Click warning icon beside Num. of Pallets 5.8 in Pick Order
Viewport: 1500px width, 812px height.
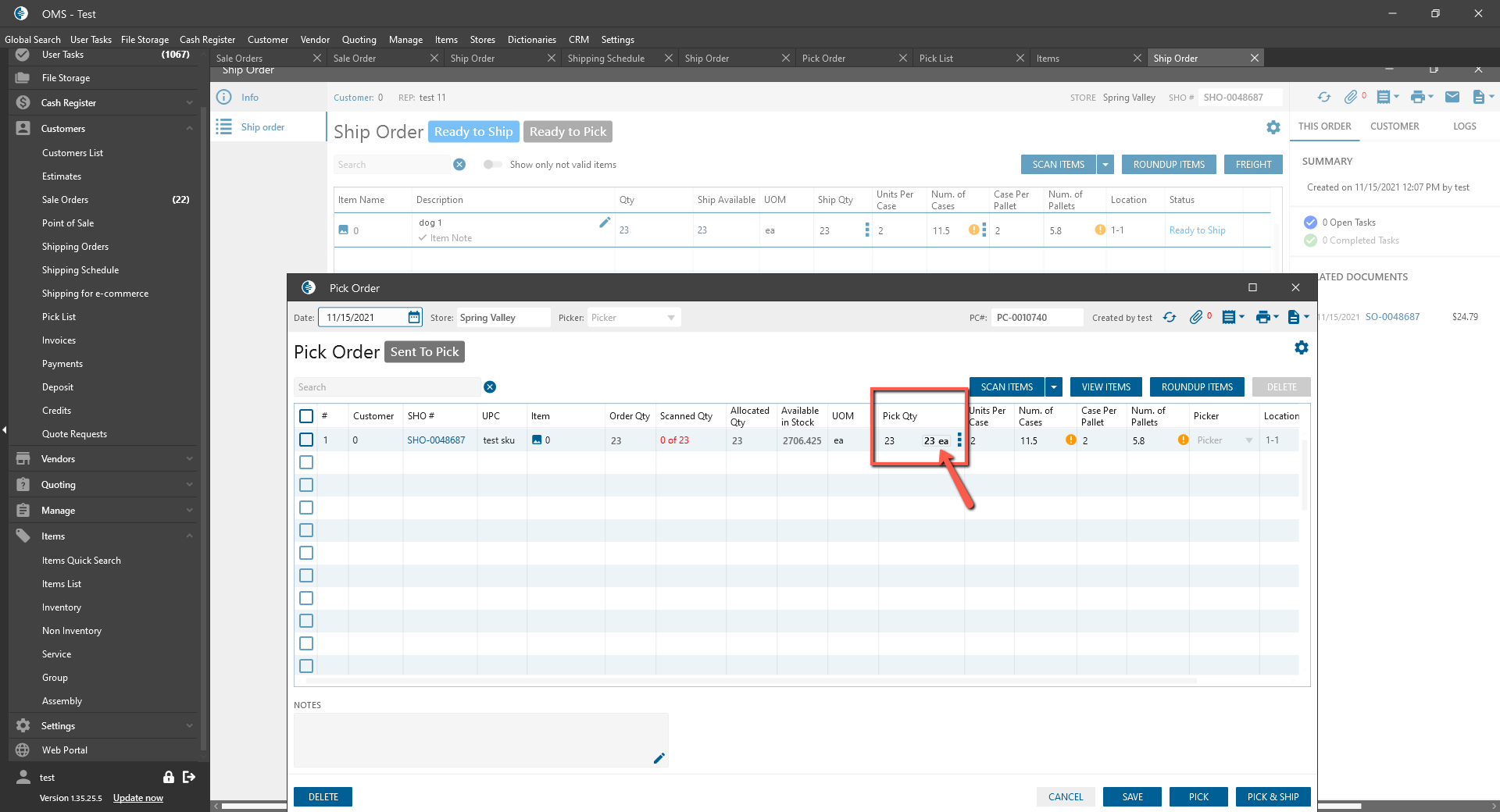pos(1184,440)
